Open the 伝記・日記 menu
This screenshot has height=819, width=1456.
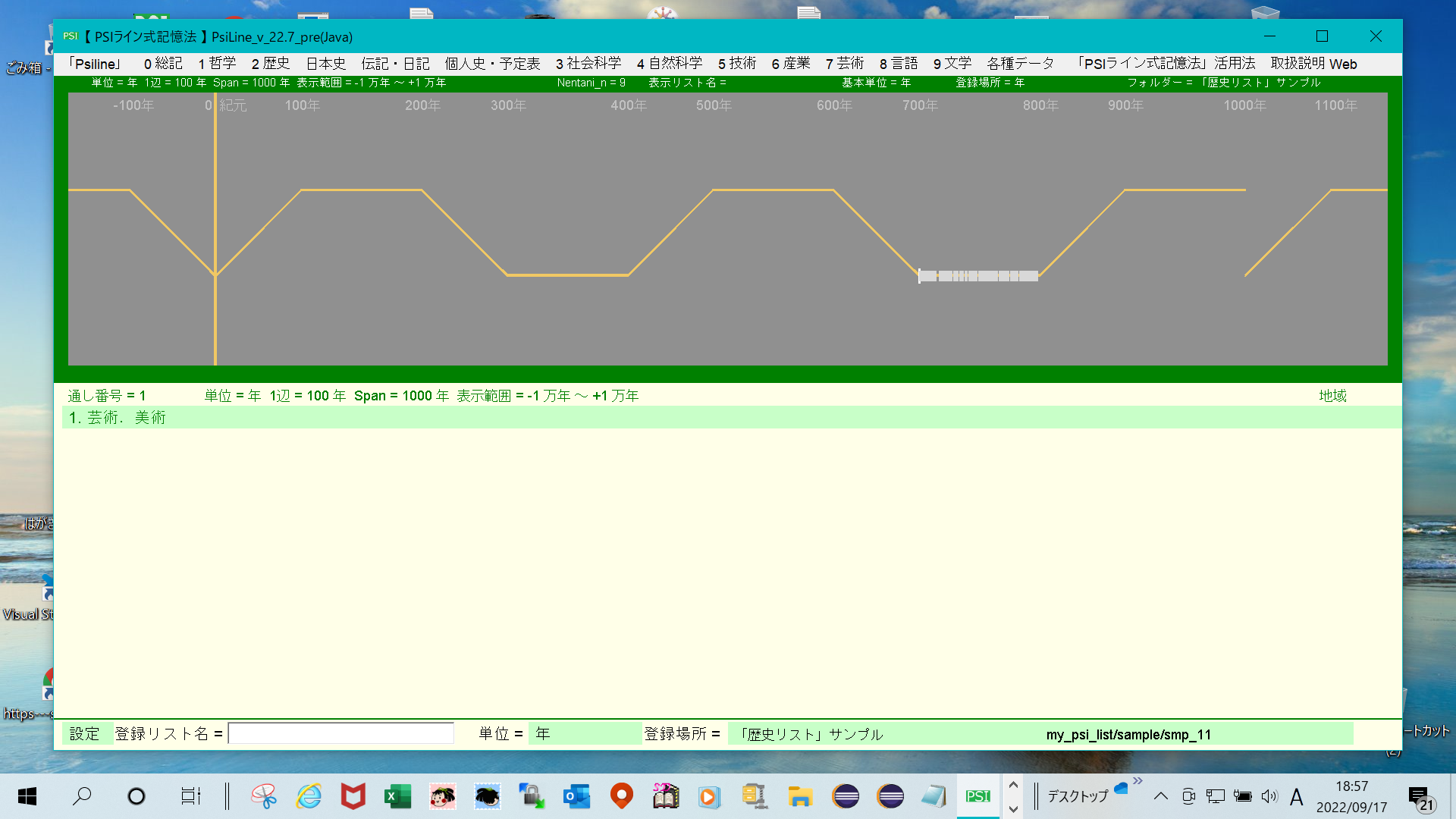(x=395, y=64)
